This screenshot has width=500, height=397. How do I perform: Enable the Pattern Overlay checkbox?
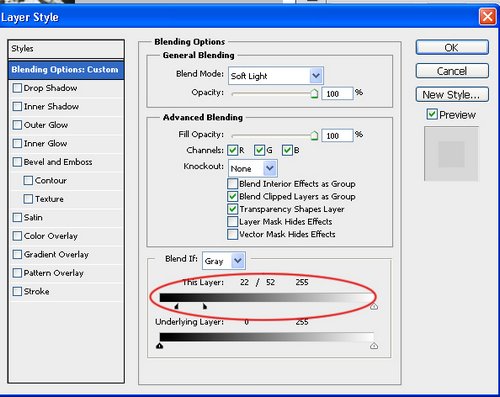tap(17, 273)
